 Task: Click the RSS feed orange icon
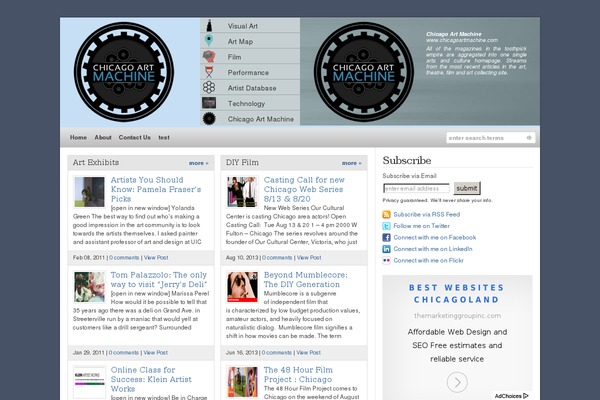386,214
